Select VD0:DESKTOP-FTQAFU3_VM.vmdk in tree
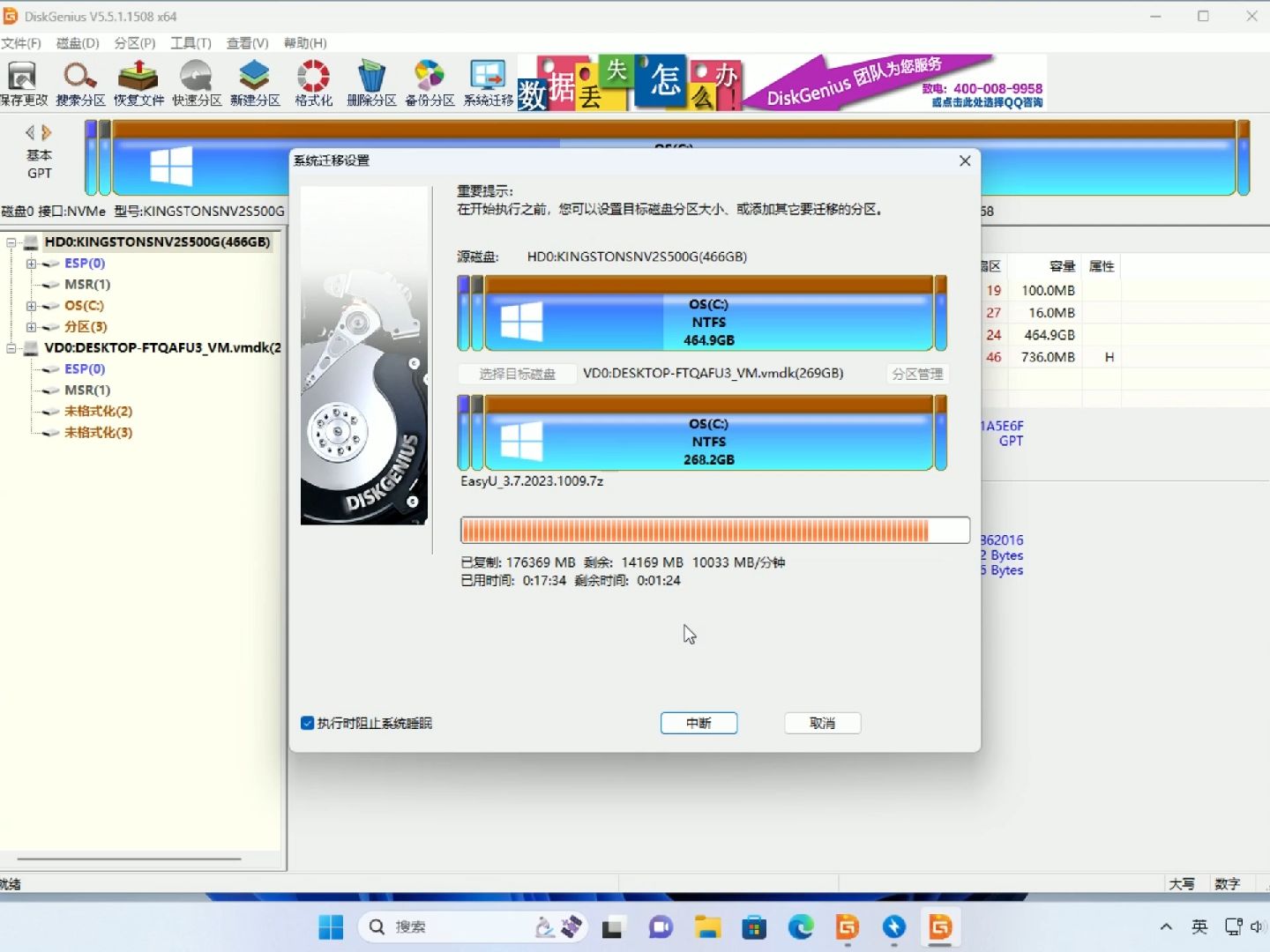This screenshot has height=952, width=1270. coord(162,347)
